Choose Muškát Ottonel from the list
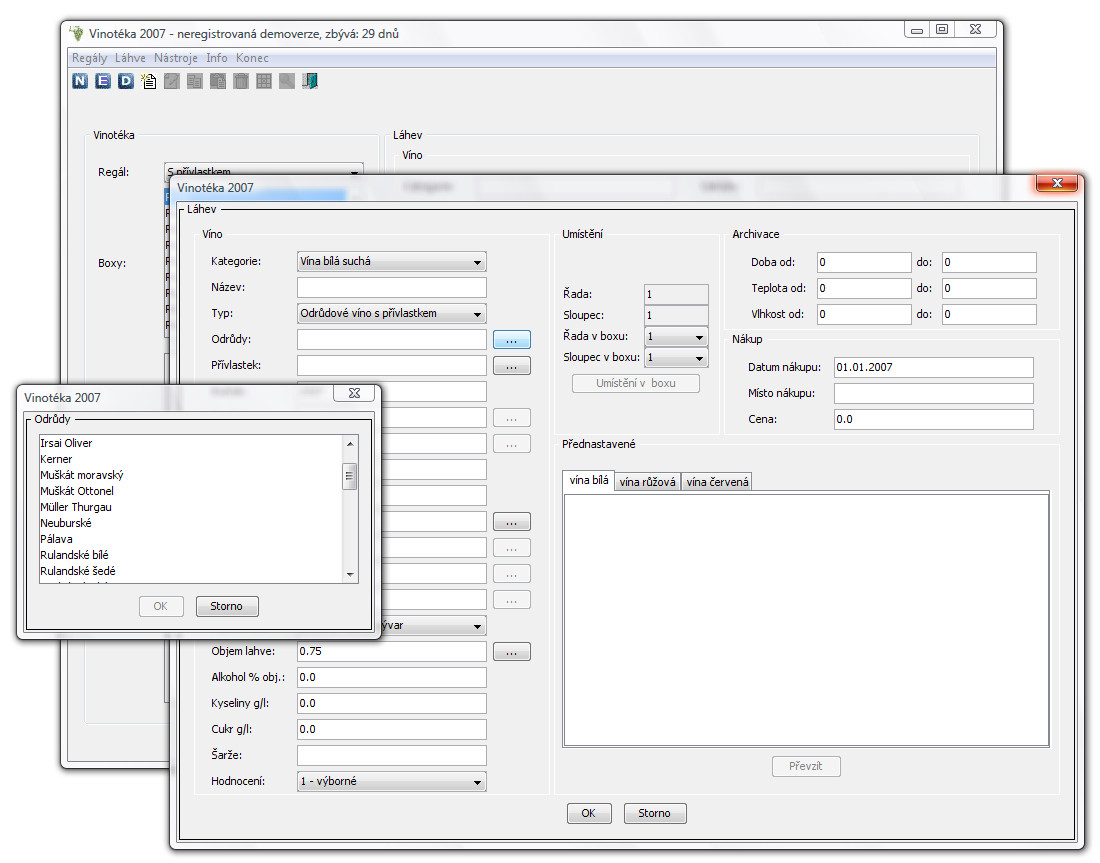The image size is (1100, 863). point(191,491)
